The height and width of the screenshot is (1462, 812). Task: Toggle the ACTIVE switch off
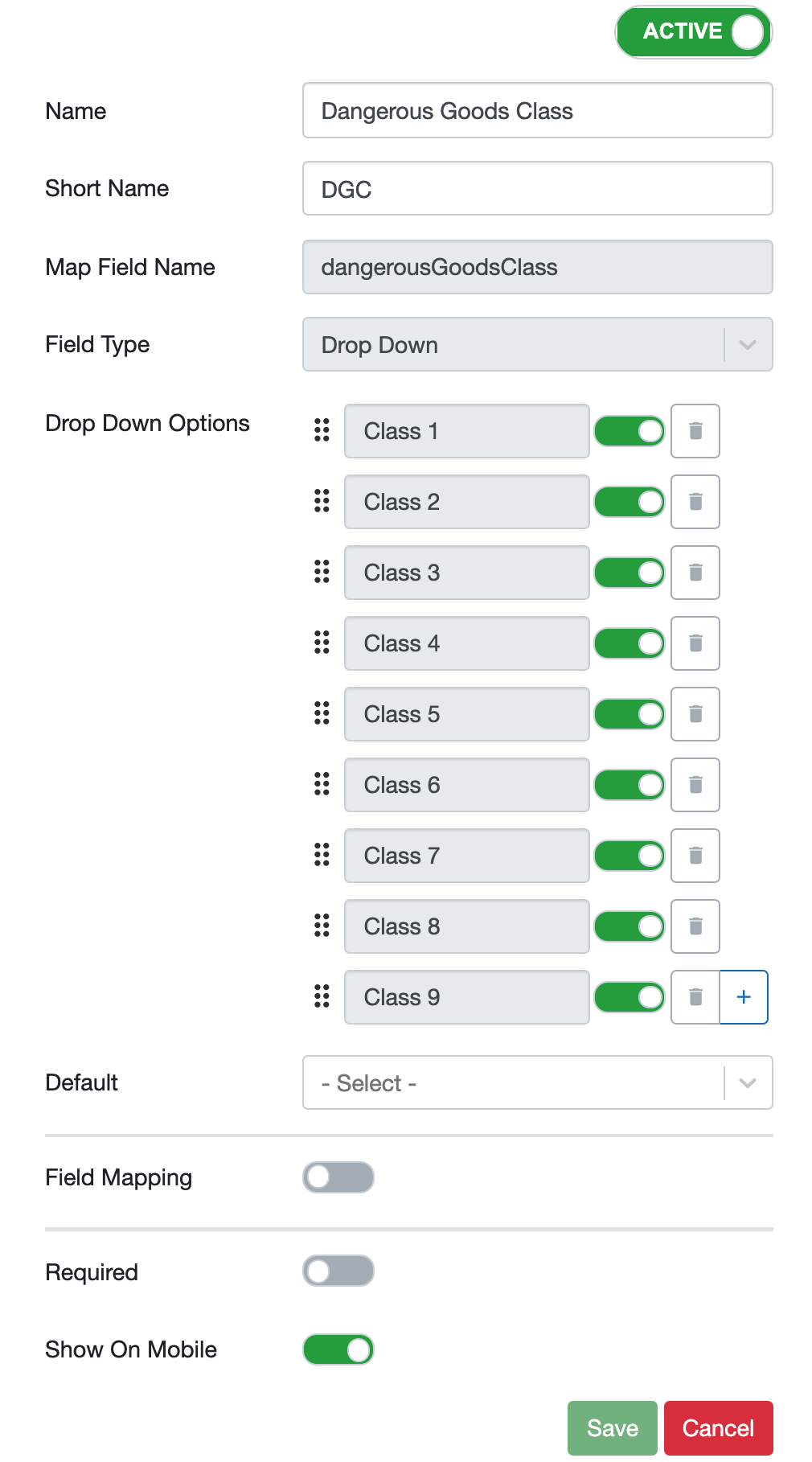coord(692,31)
